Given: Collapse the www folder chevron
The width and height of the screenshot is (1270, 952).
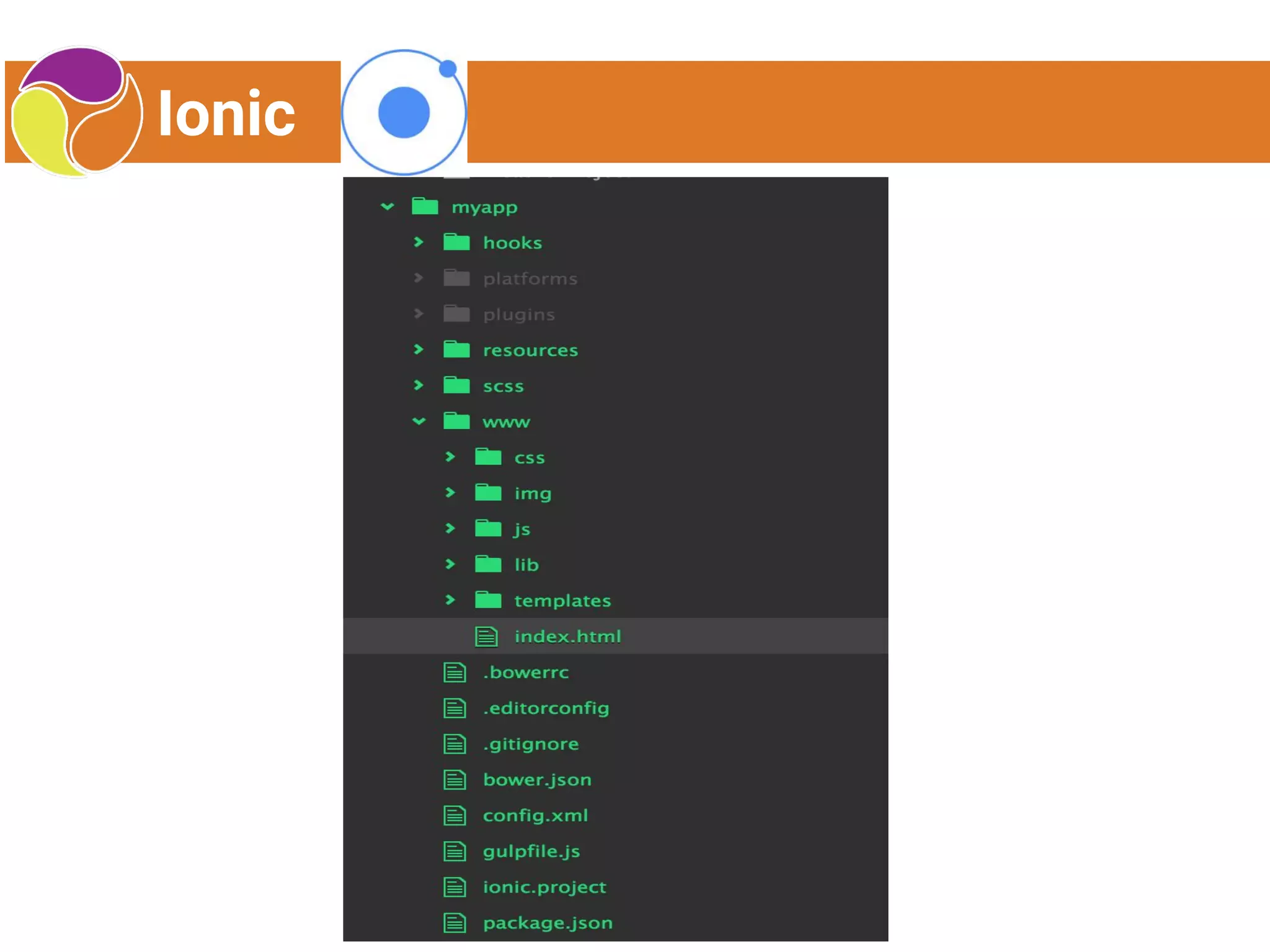Looking at the screenshot, I should pos(419,421).
